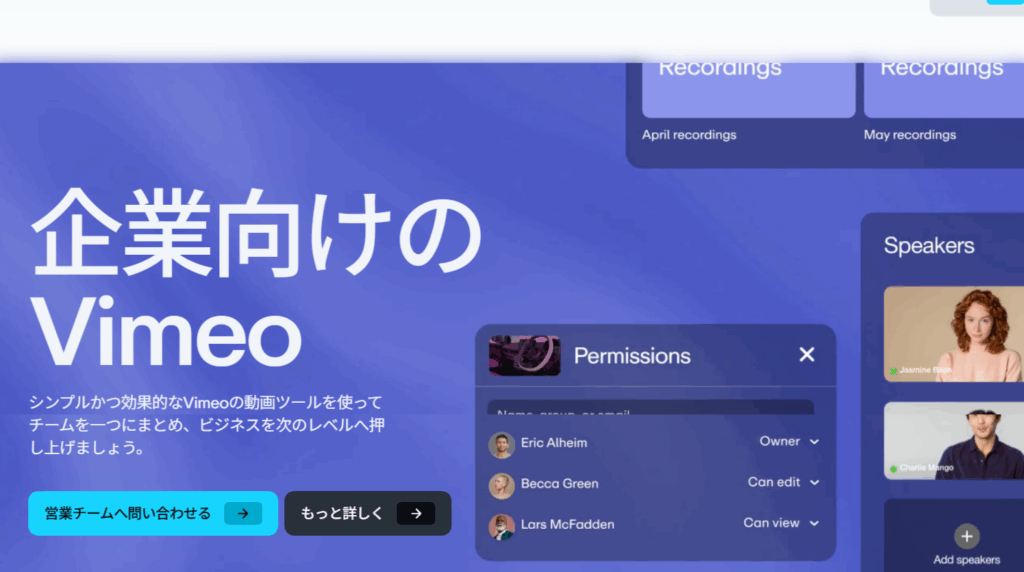Select Lars McFadden's avatar icon
Image resolution: width=1024 pixels, height=572 pixels.
(x=501, y=526)
